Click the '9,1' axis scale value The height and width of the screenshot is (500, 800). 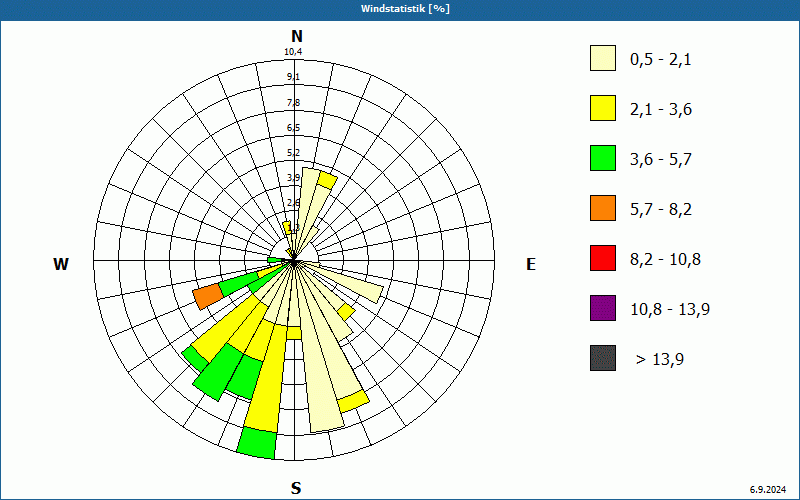point(293,77)
